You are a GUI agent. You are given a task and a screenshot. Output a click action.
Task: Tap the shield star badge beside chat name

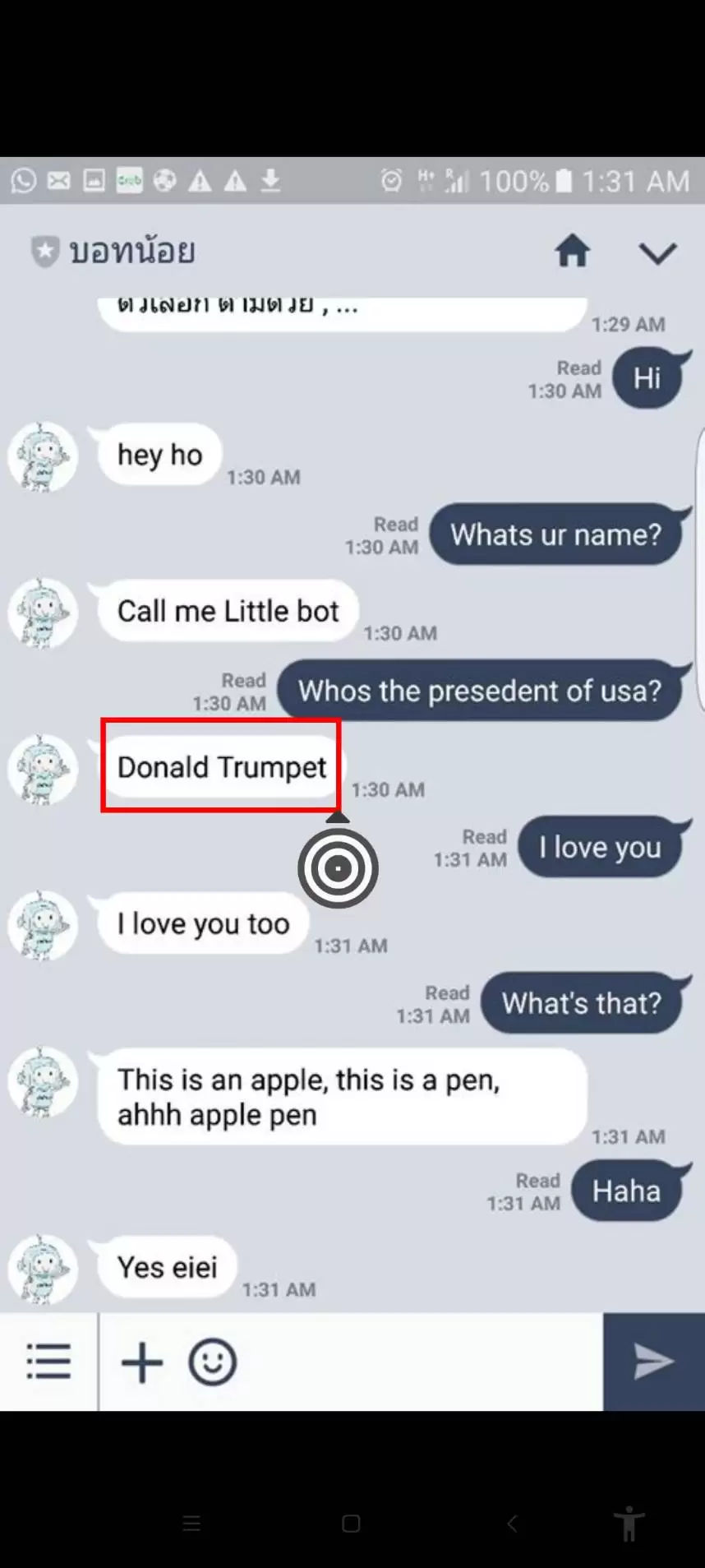point(44,252)
